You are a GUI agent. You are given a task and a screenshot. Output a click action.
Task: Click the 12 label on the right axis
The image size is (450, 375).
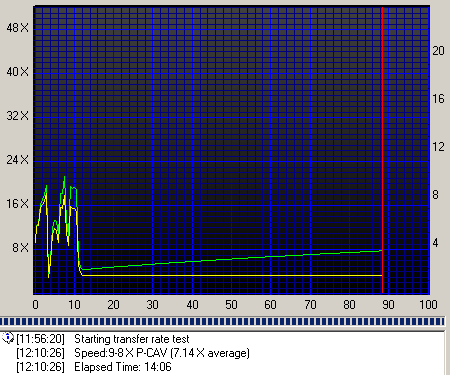[438, 147]
